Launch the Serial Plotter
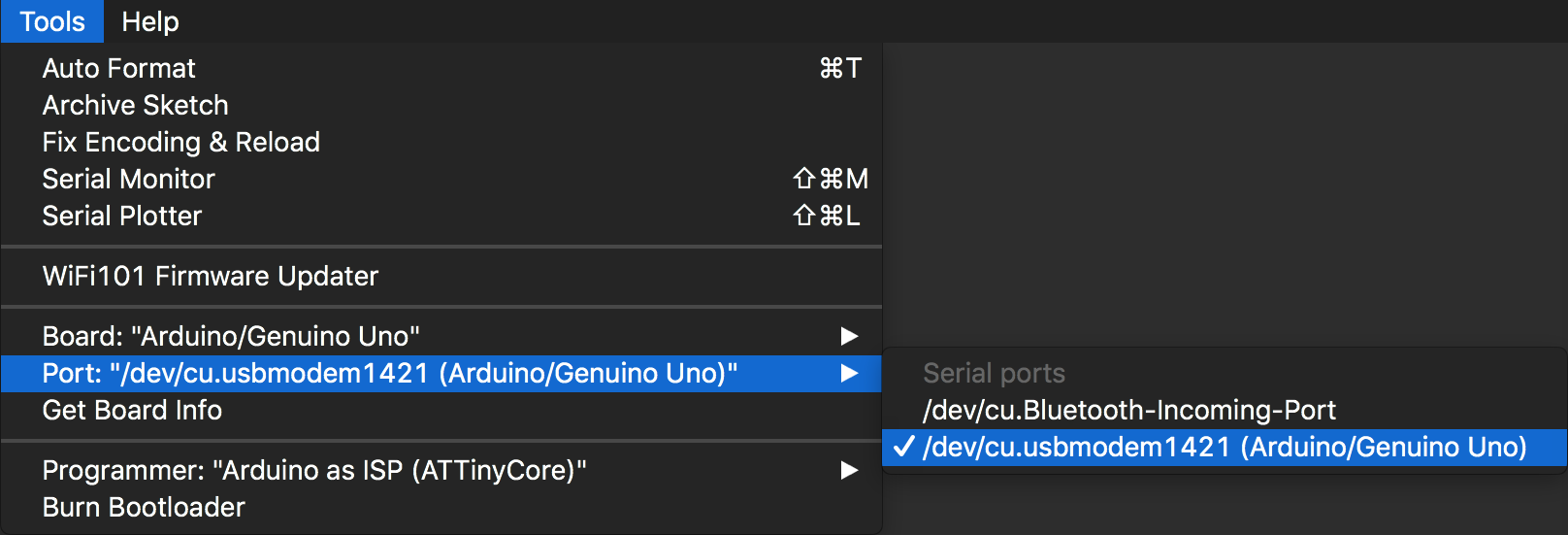 [x=122, y=216]
